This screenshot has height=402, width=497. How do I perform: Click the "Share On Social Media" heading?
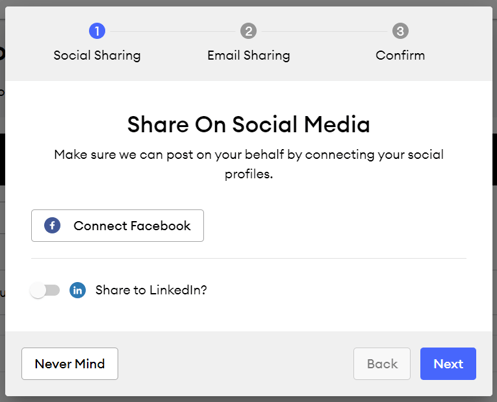pos(249,124)
